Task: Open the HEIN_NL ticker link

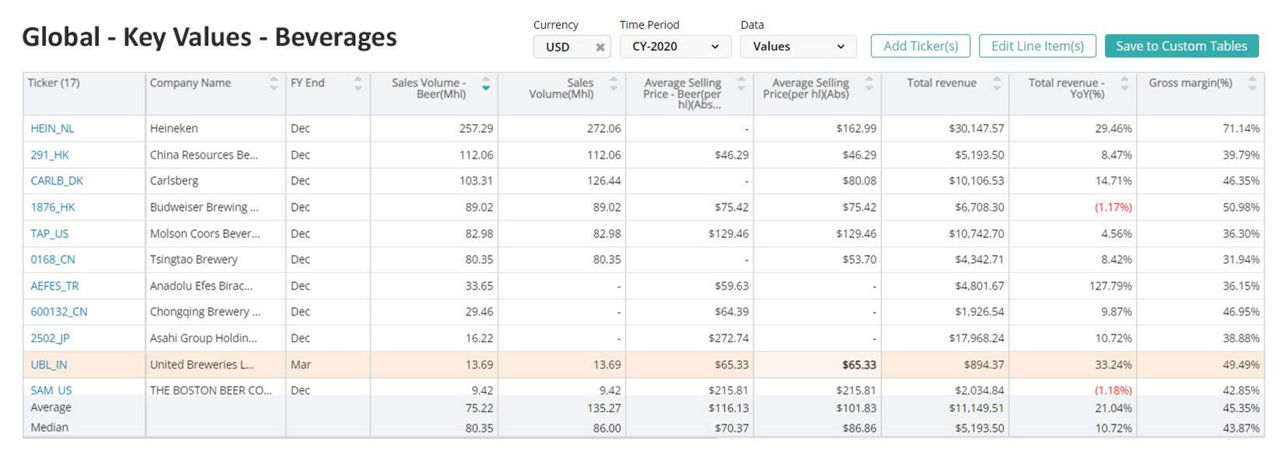Action: click(53, 129)
